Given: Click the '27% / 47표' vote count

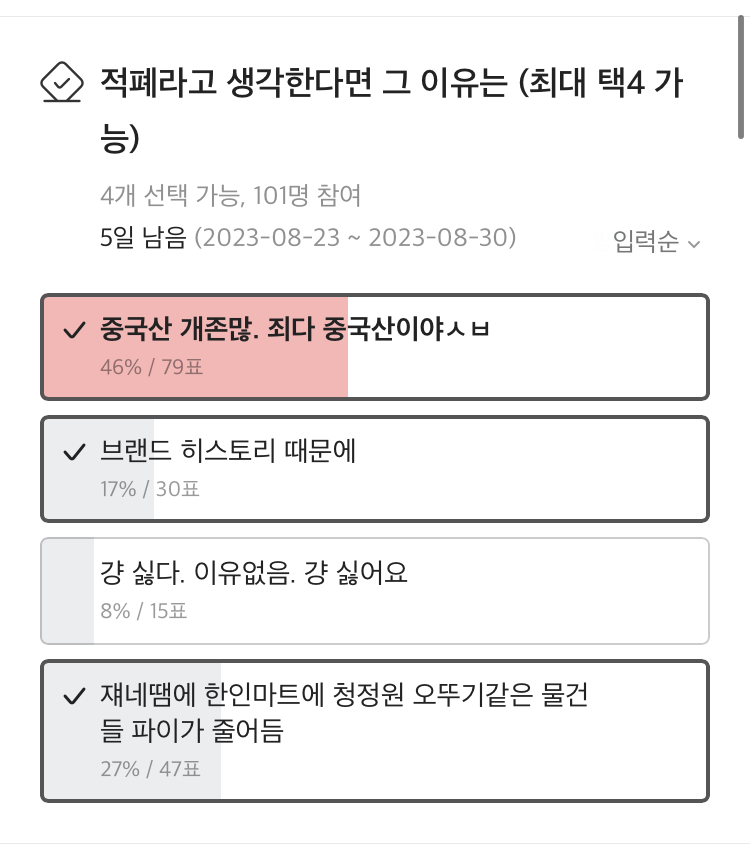Looking at the screenshot, I should click(x=150, y=769).
